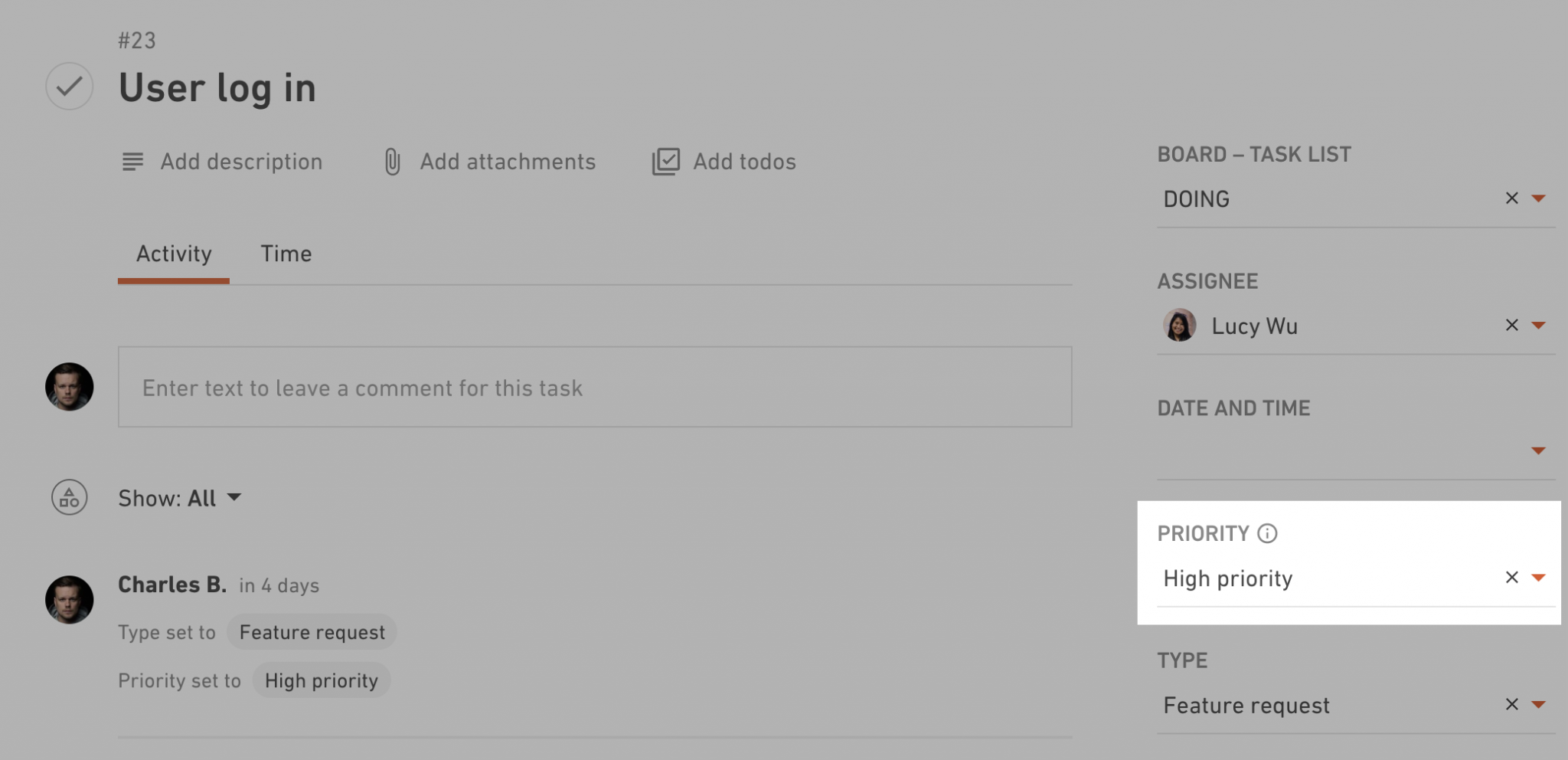Expand the Board task list dropdown

click(x=1538, y=199)
